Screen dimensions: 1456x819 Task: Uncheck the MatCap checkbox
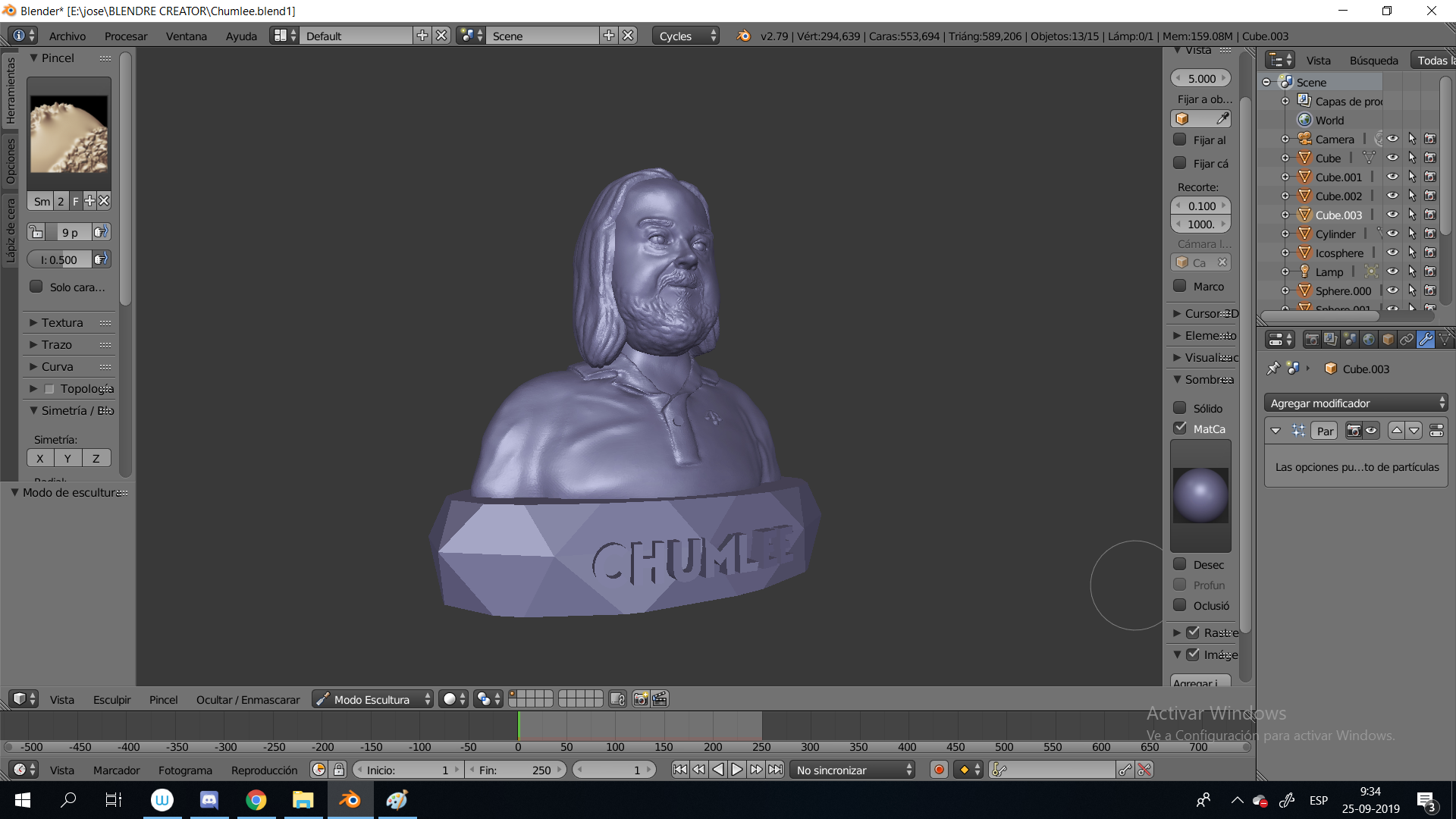pyautogui.click(x=1180, y=428)
